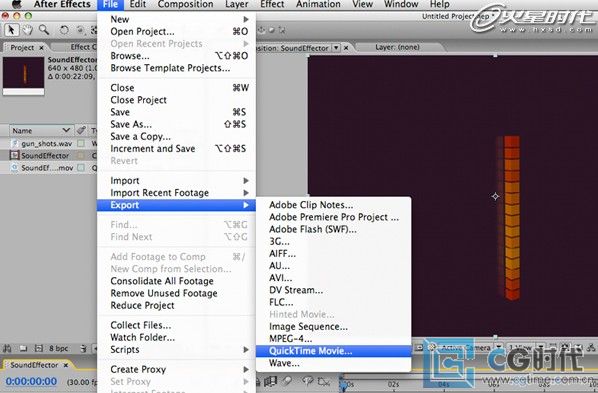This screenshot has width=598, height=393.
Task: Select Wave export option
Action: [334, 363]
